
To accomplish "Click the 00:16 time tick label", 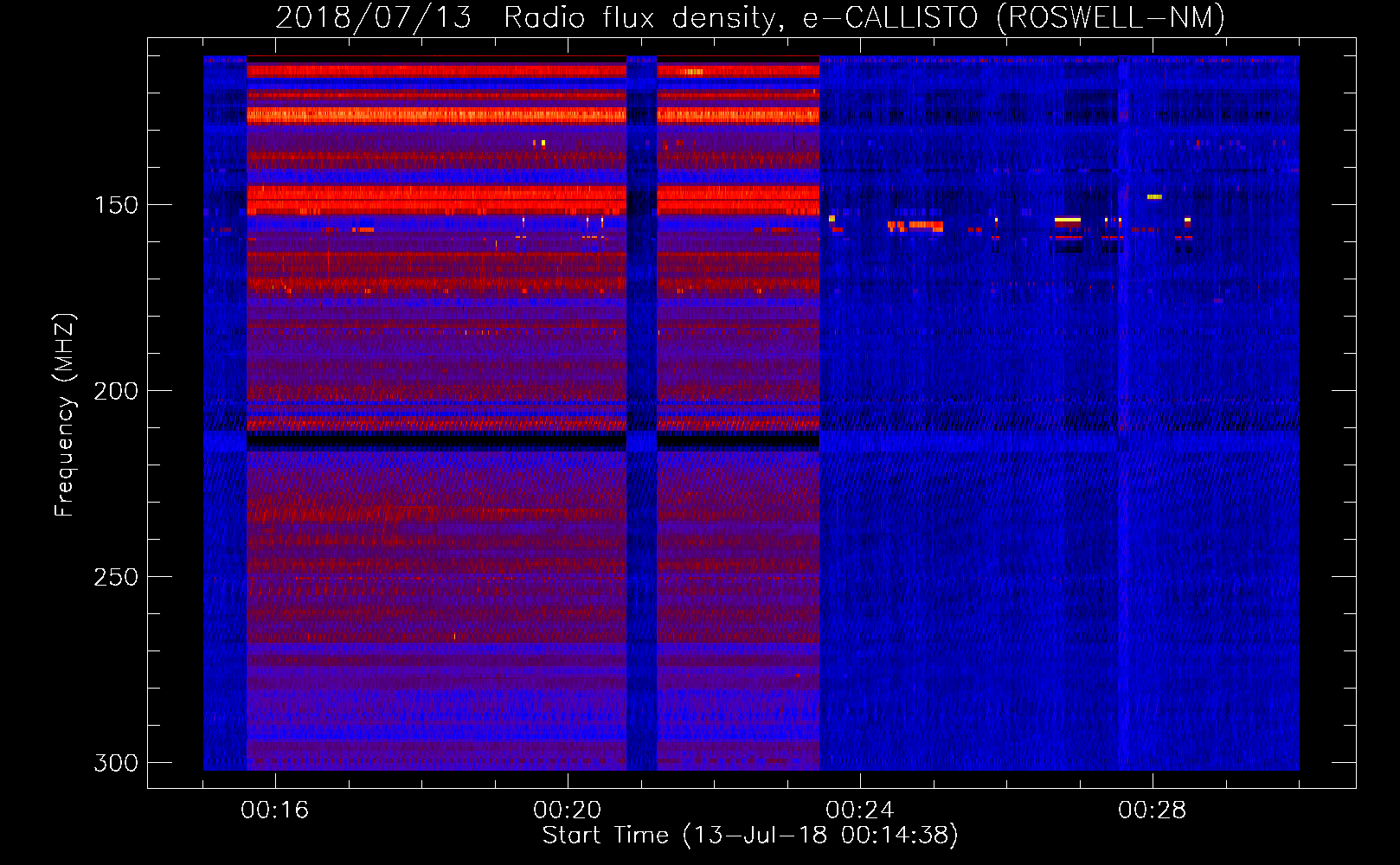I will pyautogui.click(x=275, y=810).
